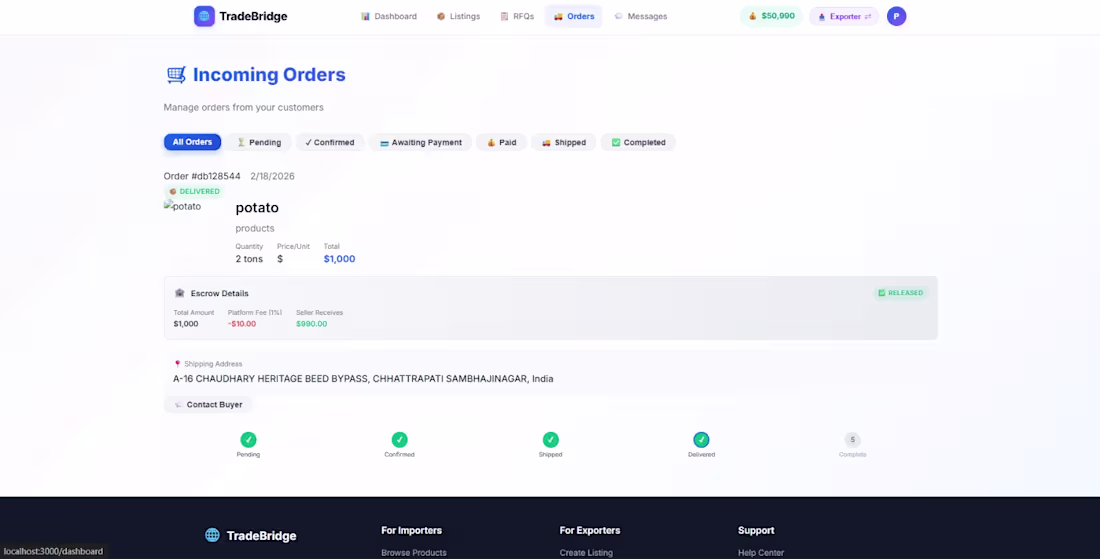Image resolution: width=1100 pixels, height=559 pixels.
Task: Click the -$10.00 platform fee value
Action: 242,324
